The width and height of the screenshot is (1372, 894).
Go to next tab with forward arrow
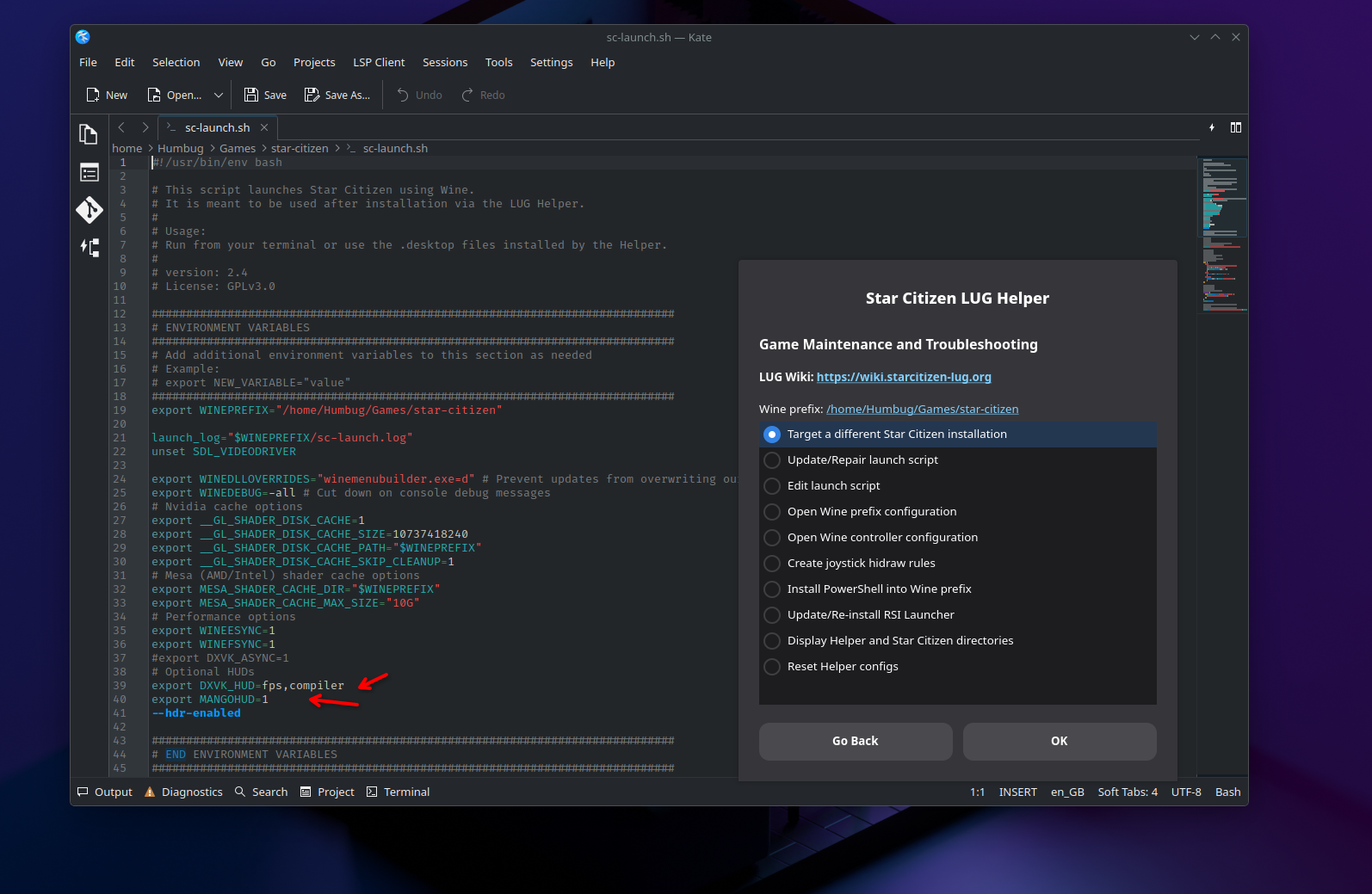[x=145, y=127]
